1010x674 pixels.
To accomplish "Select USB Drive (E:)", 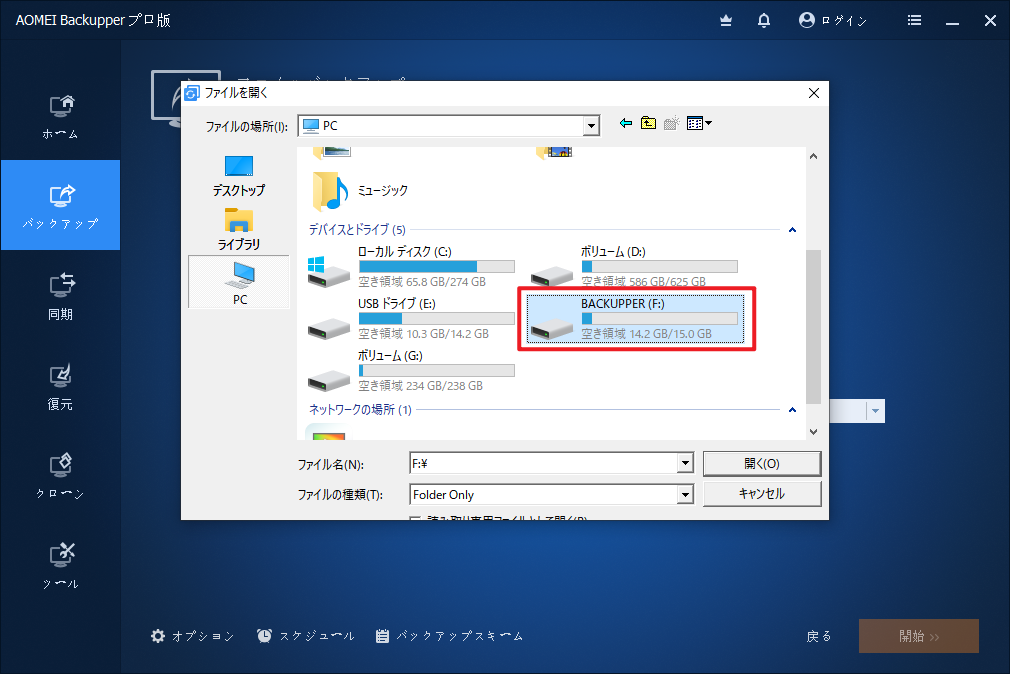I will point(411,319).
